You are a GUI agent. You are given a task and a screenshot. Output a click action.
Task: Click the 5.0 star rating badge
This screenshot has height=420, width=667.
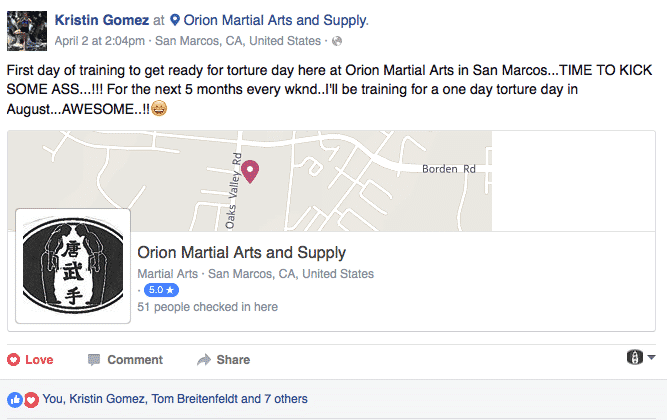click(161, 290)
